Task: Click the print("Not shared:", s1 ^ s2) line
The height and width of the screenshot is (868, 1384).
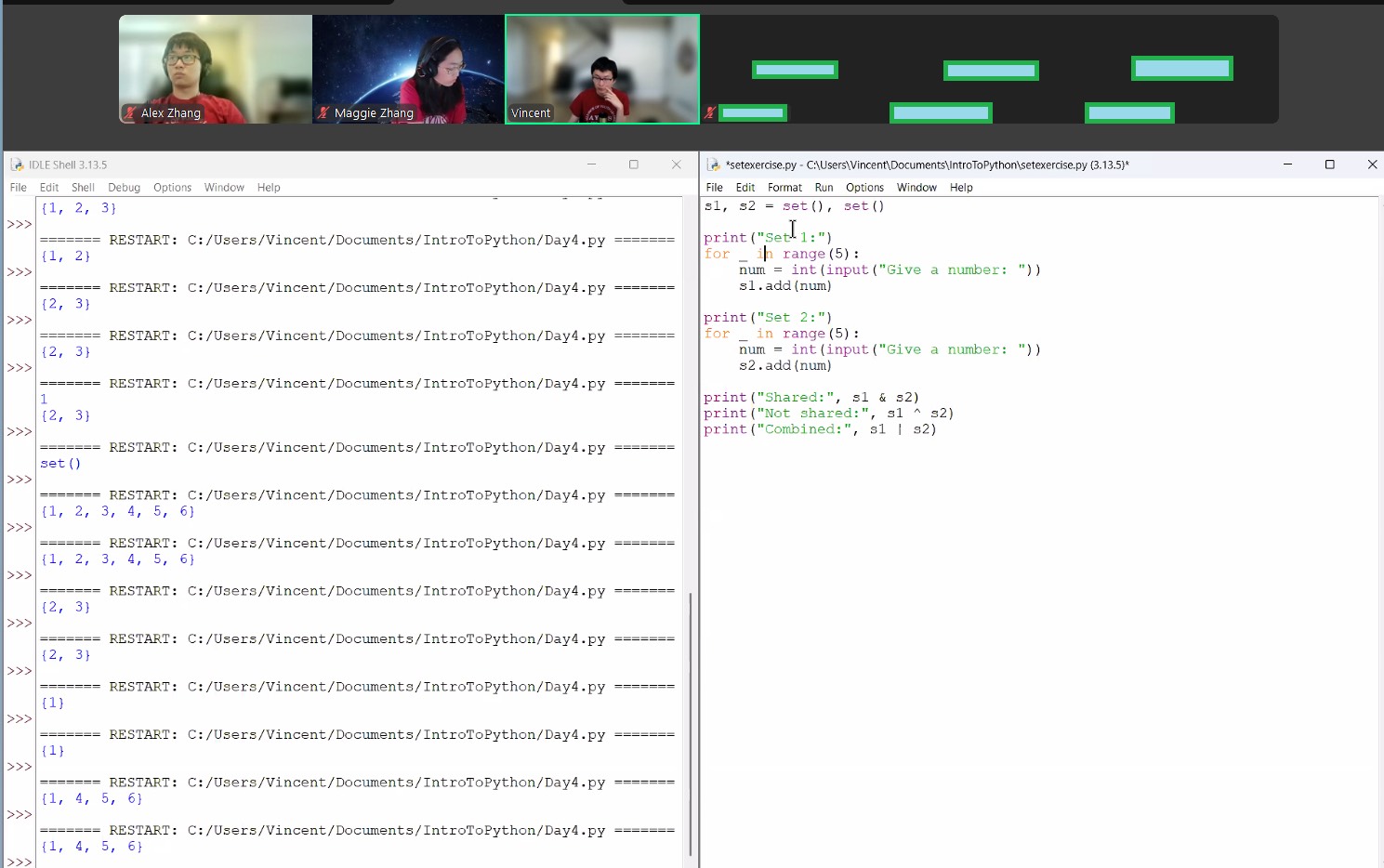Action: point(829,414)
